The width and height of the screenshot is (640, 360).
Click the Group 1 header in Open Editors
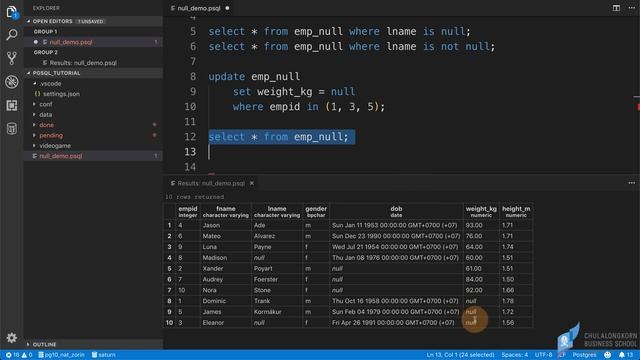coord(45,31)
